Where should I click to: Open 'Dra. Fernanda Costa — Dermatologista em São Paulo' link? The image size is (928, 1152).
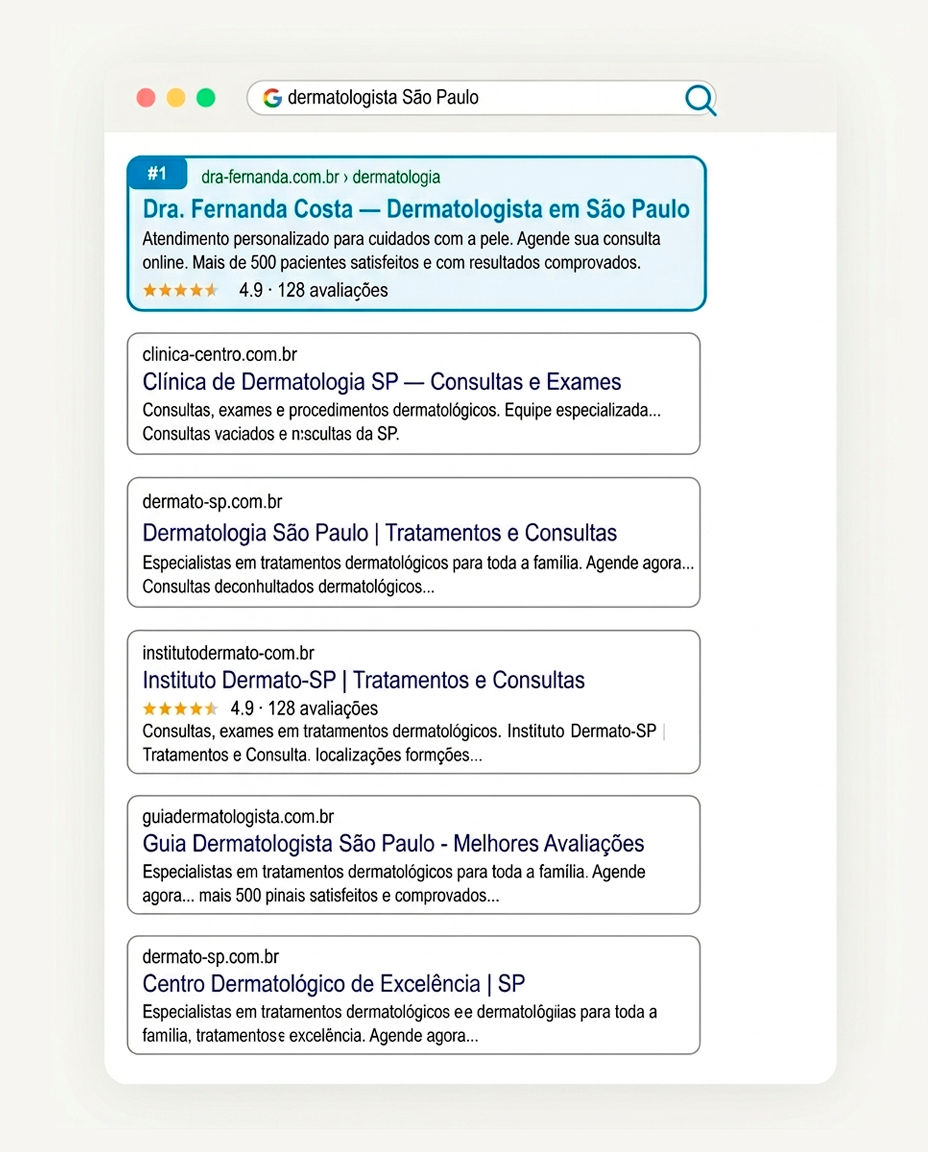click(x=416, y=209)
